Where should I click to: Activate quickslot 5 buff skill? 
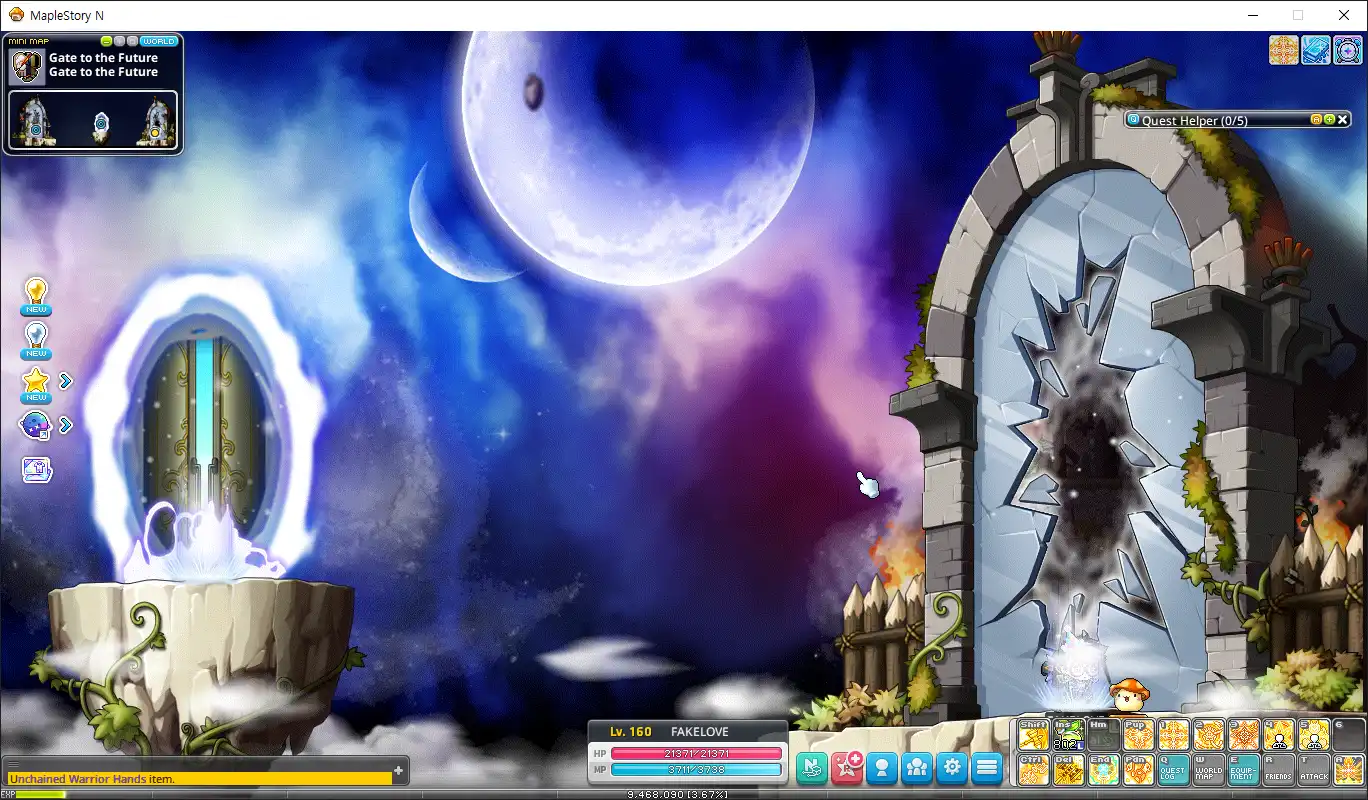(x=1314, y=735)
